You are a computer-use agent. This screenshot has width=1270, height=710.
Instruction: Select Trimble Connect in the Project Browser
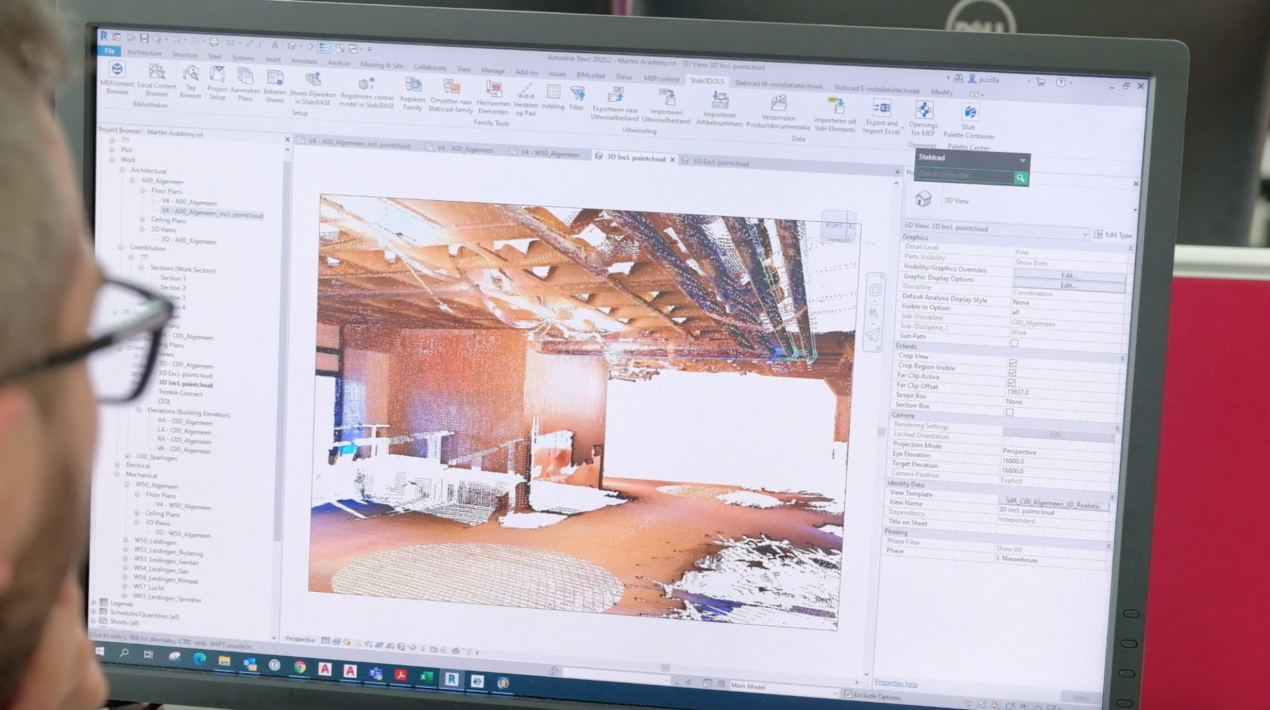click(x=180, y=392)
